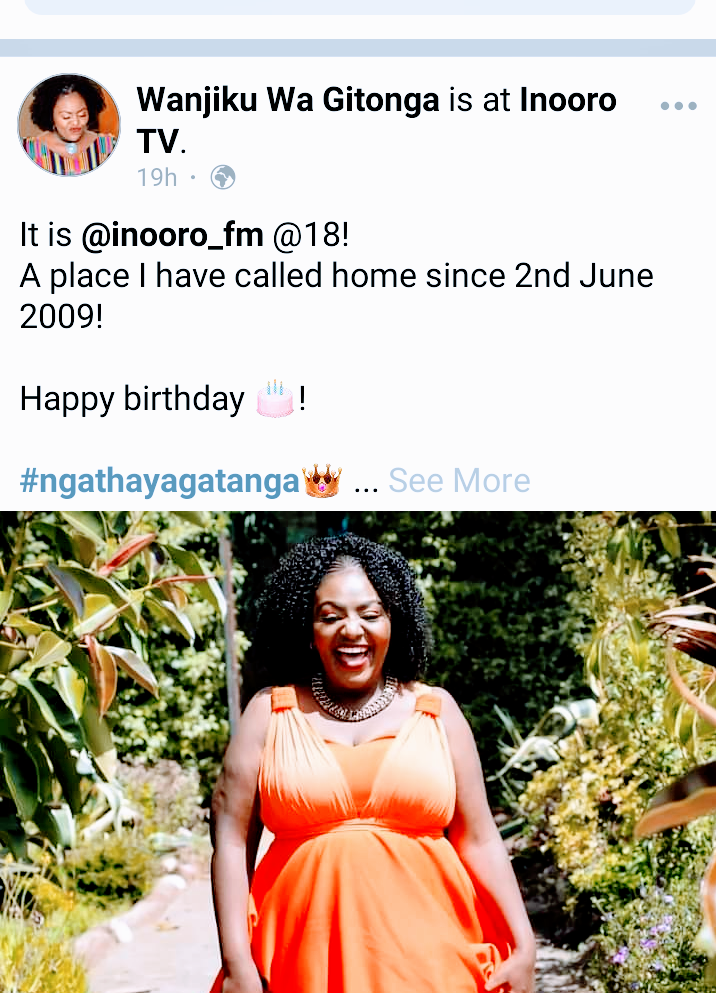Tap the rounded box above the post
This screenshot has height=993, width=716.
coord(360,7)
